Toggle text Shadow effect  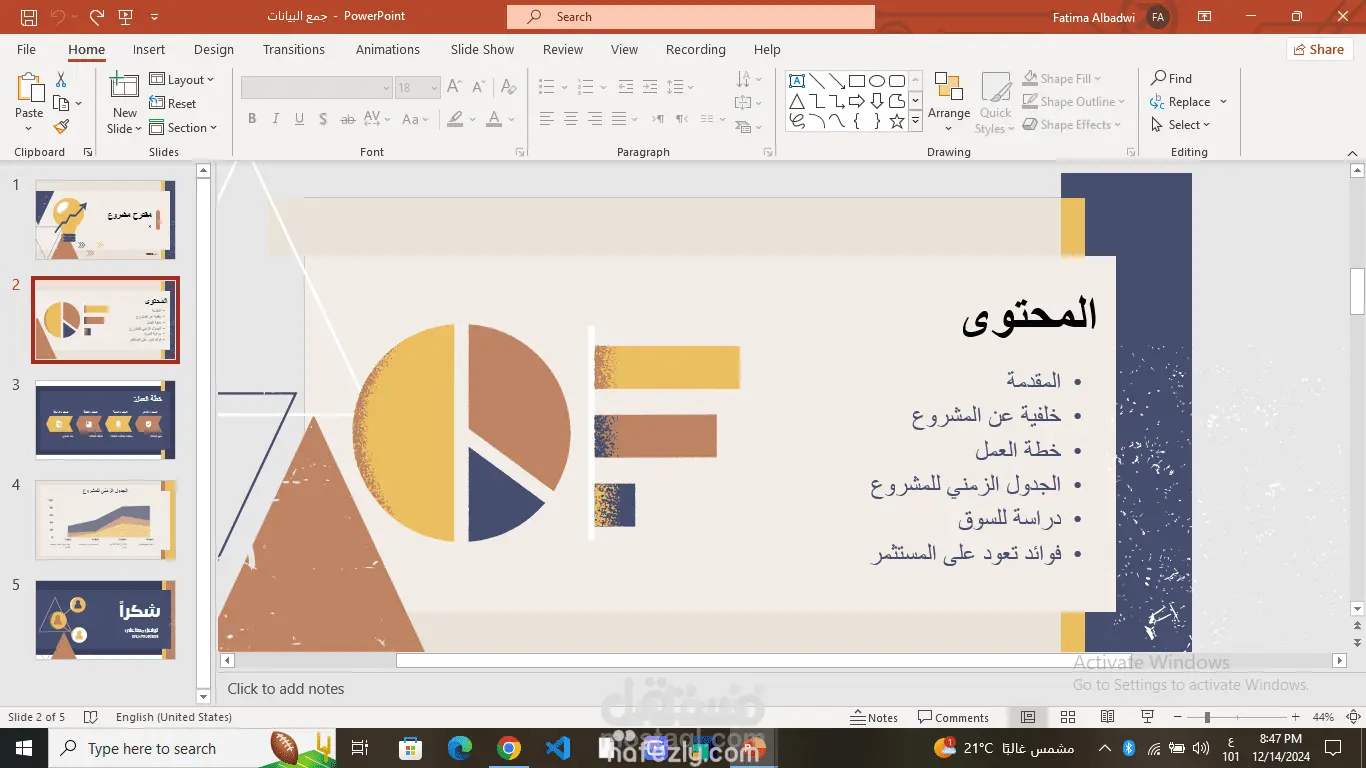[x=323, y=119]
